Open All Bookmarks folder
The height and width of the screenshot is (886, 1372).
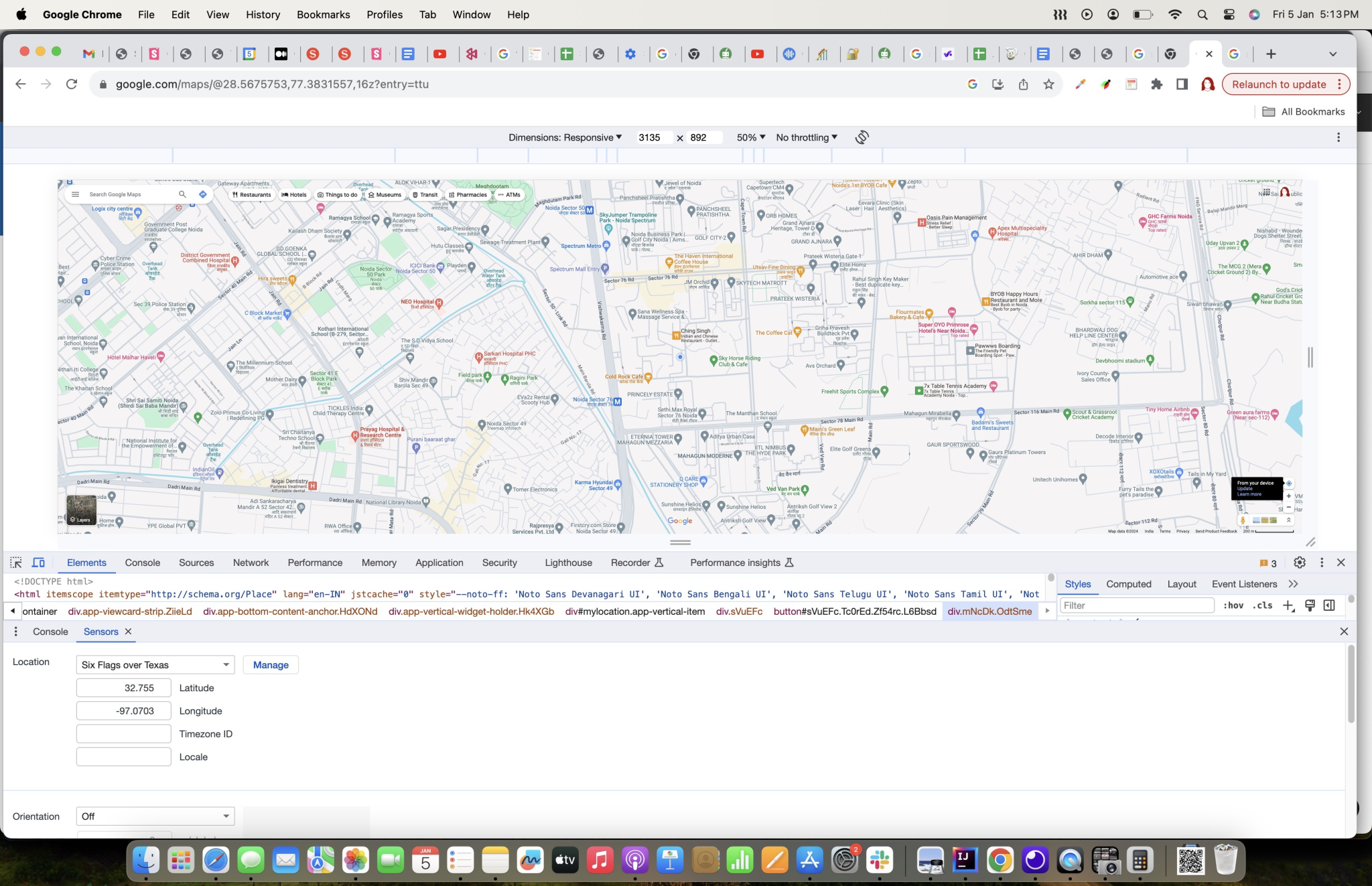(1304, 112)
